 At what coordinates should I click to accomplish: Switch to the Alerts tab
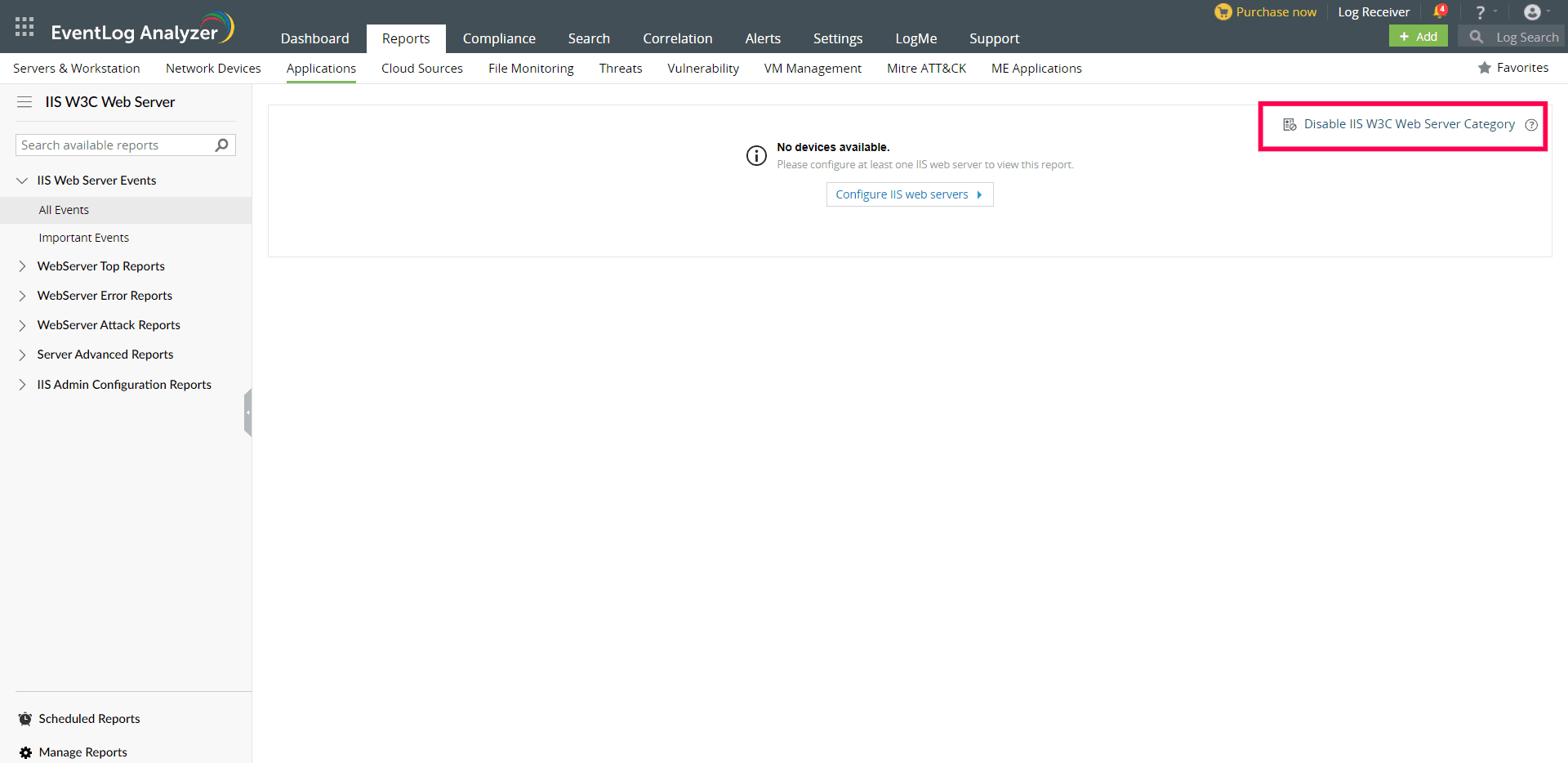point(763,38)
